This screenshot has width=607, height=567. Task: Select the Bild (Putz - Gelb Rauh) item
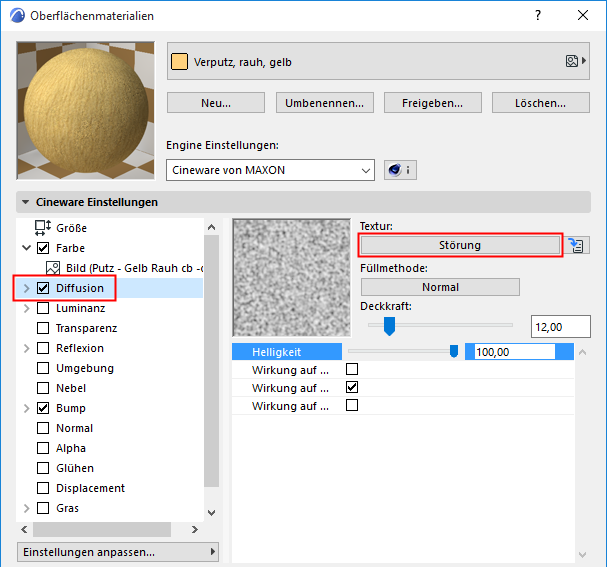click(x=134, y=268)
